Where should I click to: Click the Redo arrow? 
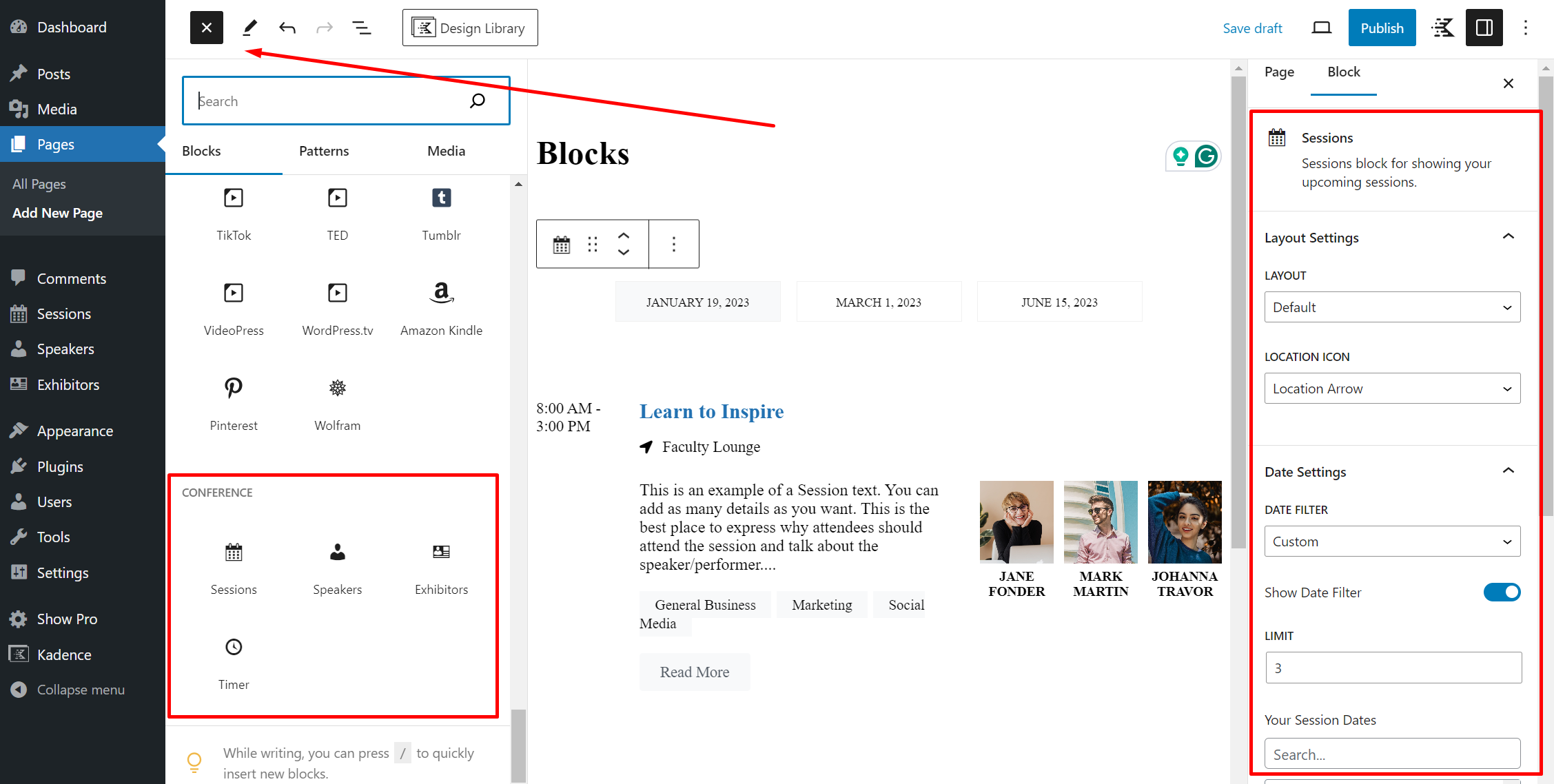click(x=325, y=28)
